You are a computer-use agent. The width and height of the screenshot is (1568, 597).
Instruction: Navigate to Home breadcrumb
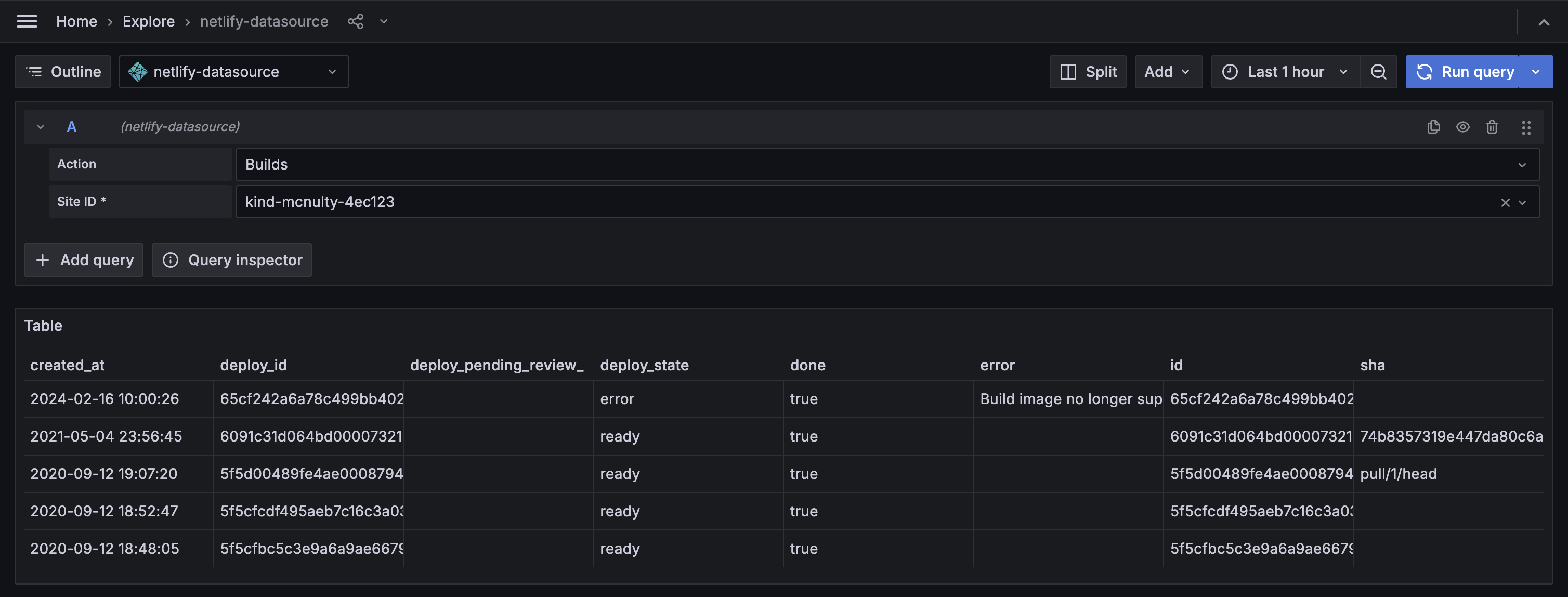[x=76, y=21]
